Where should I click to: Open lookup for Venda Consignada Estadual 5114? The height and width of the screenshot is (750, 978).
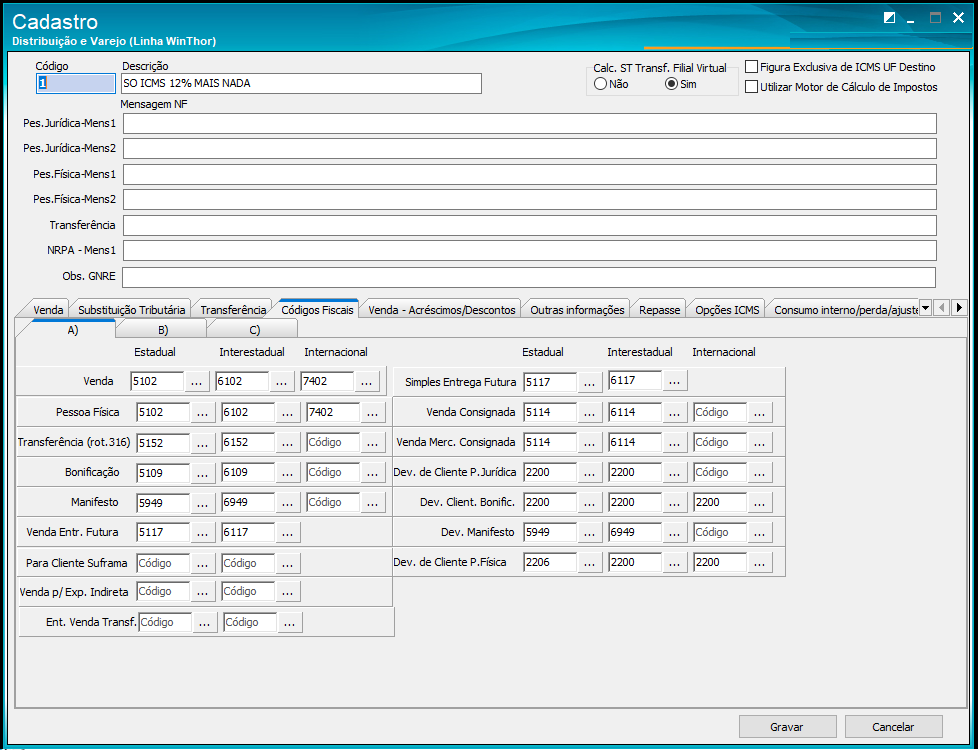click(589, 412)
